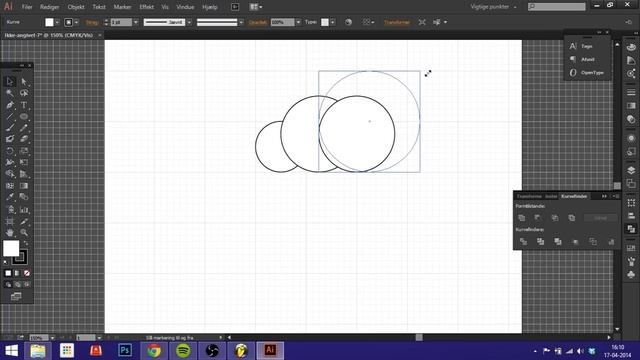
Task: Open the Align panel dock icon
Action: pos(631,216)
